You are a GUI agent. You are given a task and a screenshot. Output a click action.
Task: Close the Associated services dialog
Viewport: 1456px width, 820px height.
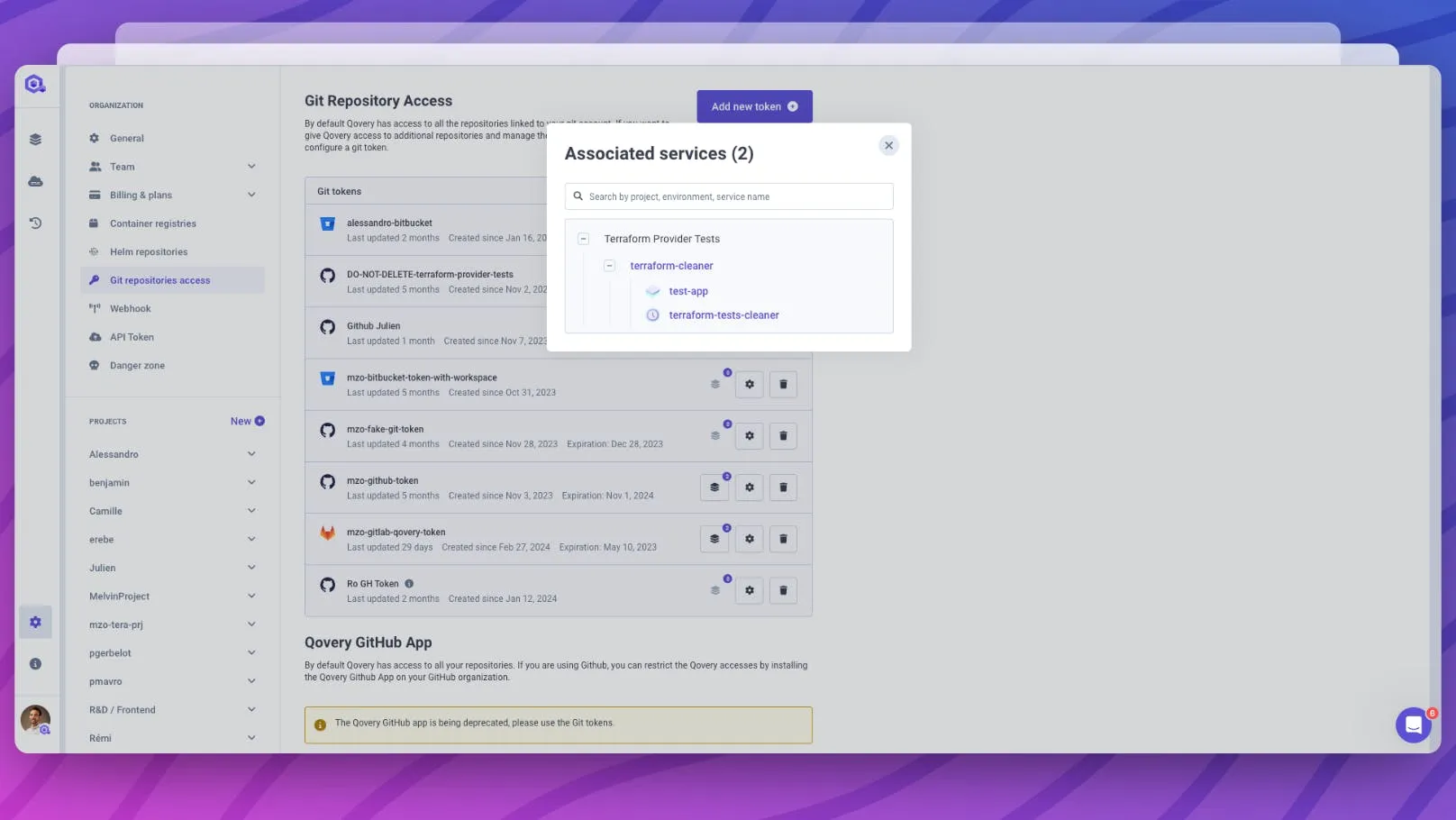[x=888, y=145]
